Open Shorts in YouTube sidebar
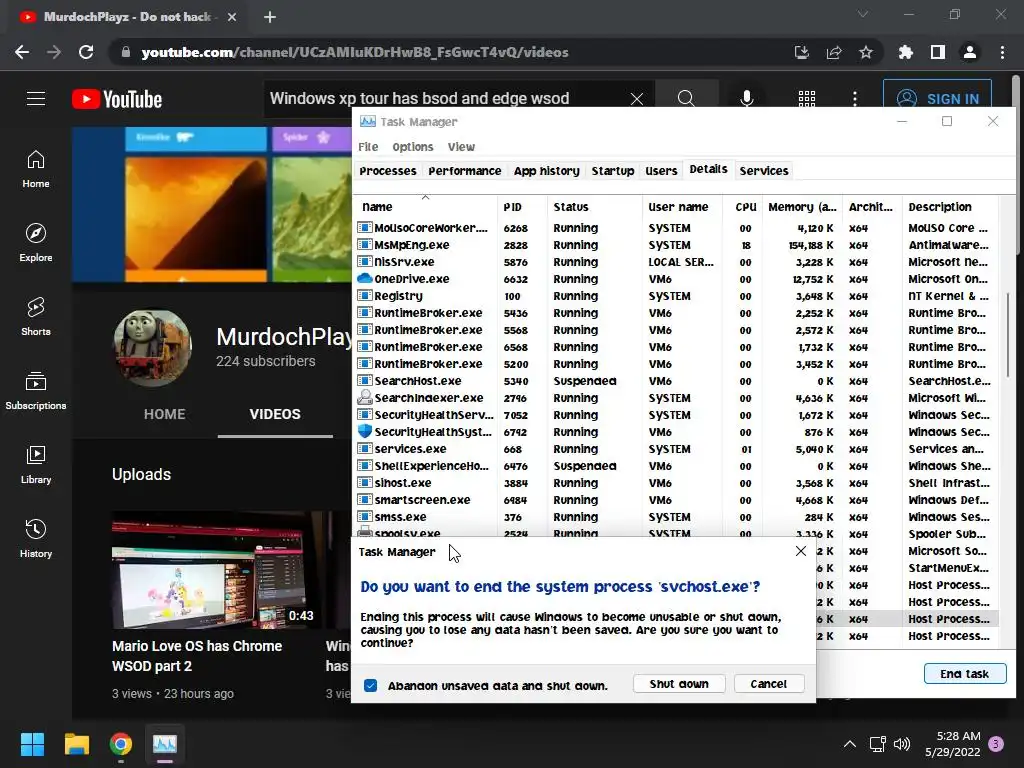 (x=36, y=317)
